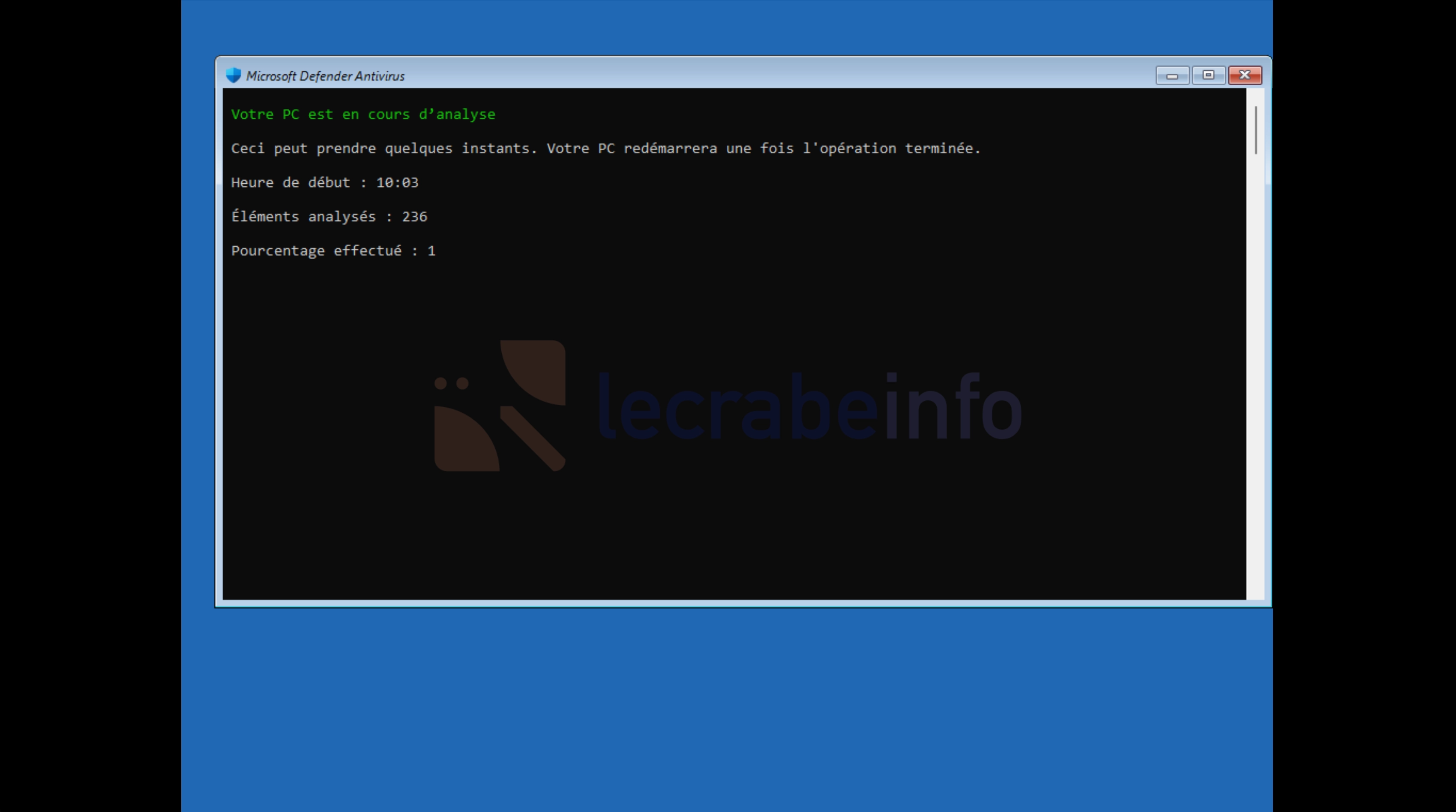Click the 'Heure de début : 10:03' line
This screenshot has height=812, width=1456.
point(324,182)
